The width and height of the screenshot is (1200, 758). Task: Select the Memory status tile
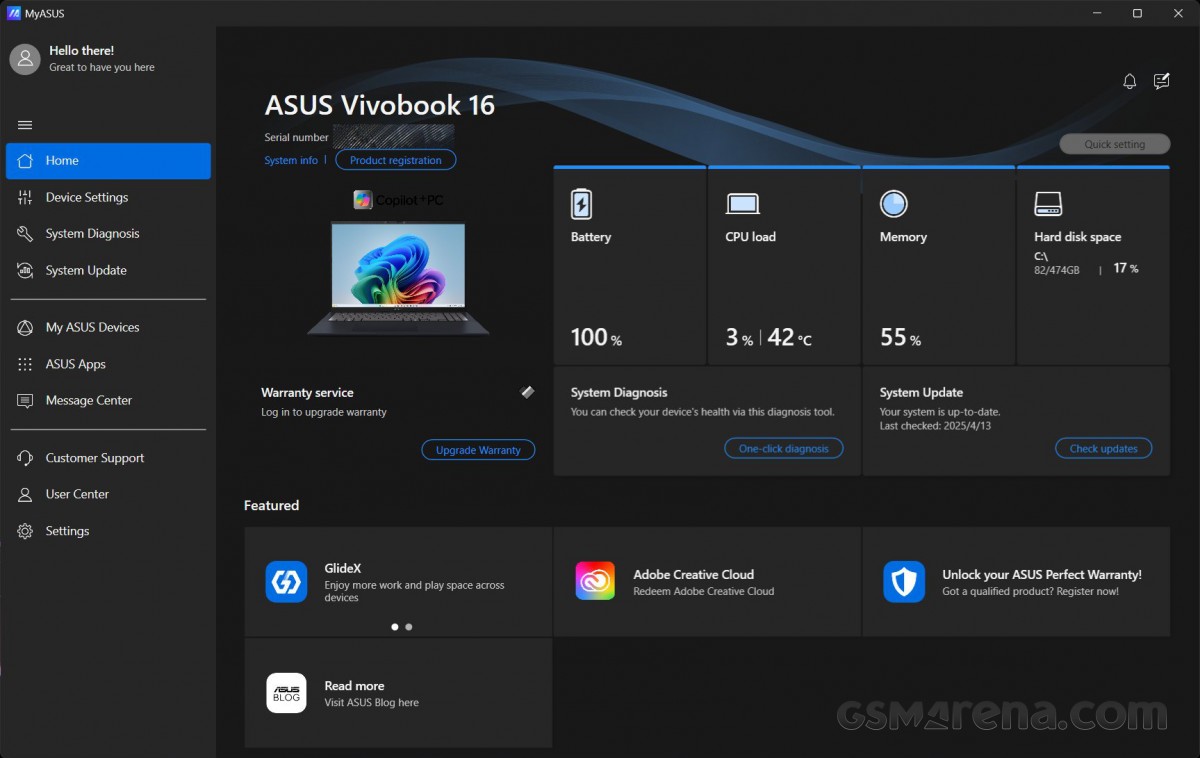tap(938, 265)
